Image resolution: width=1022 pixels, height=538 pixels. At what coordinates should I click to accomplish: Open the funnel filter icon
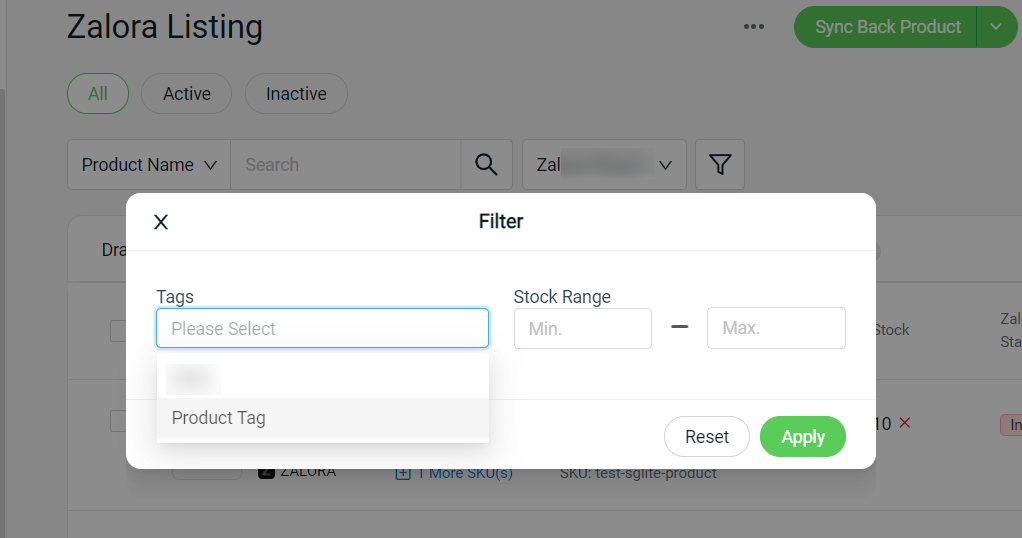pyautogui.click(x=719, y=165)
